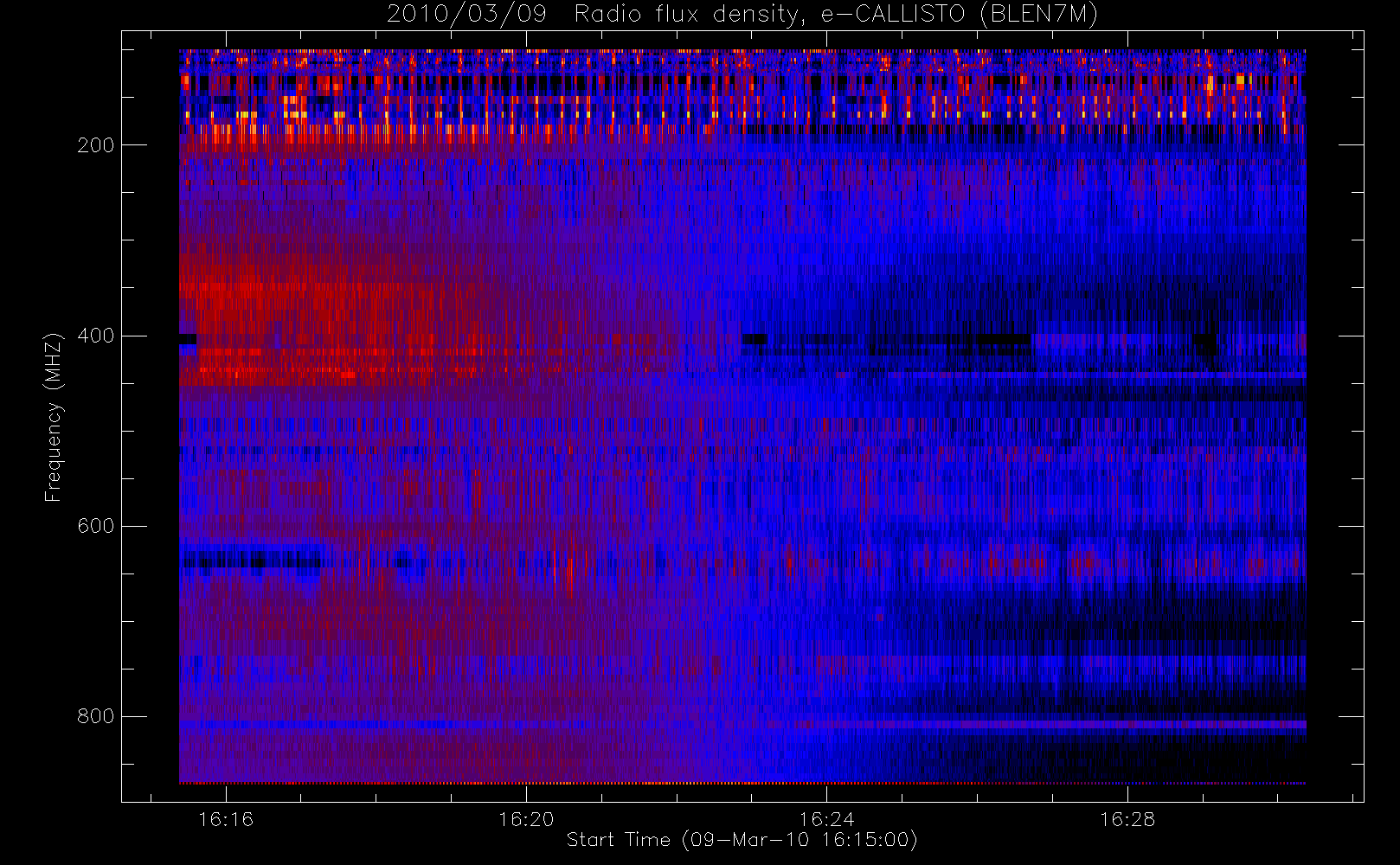Click the '16:28' time tick label
Screen dimensions: 1400x865
(1127, 819)
